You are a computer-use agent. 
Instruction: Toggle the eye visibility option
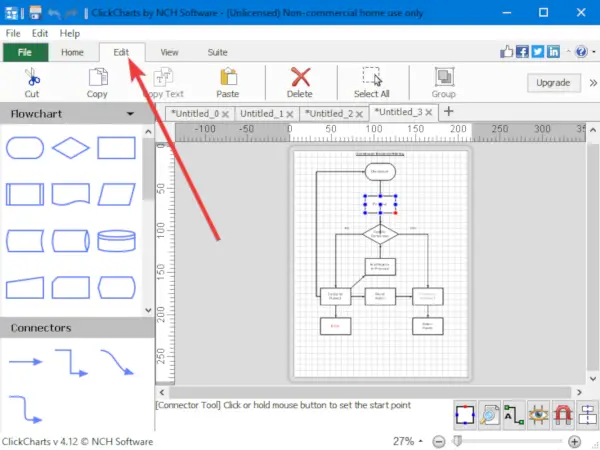pos(538,414)
